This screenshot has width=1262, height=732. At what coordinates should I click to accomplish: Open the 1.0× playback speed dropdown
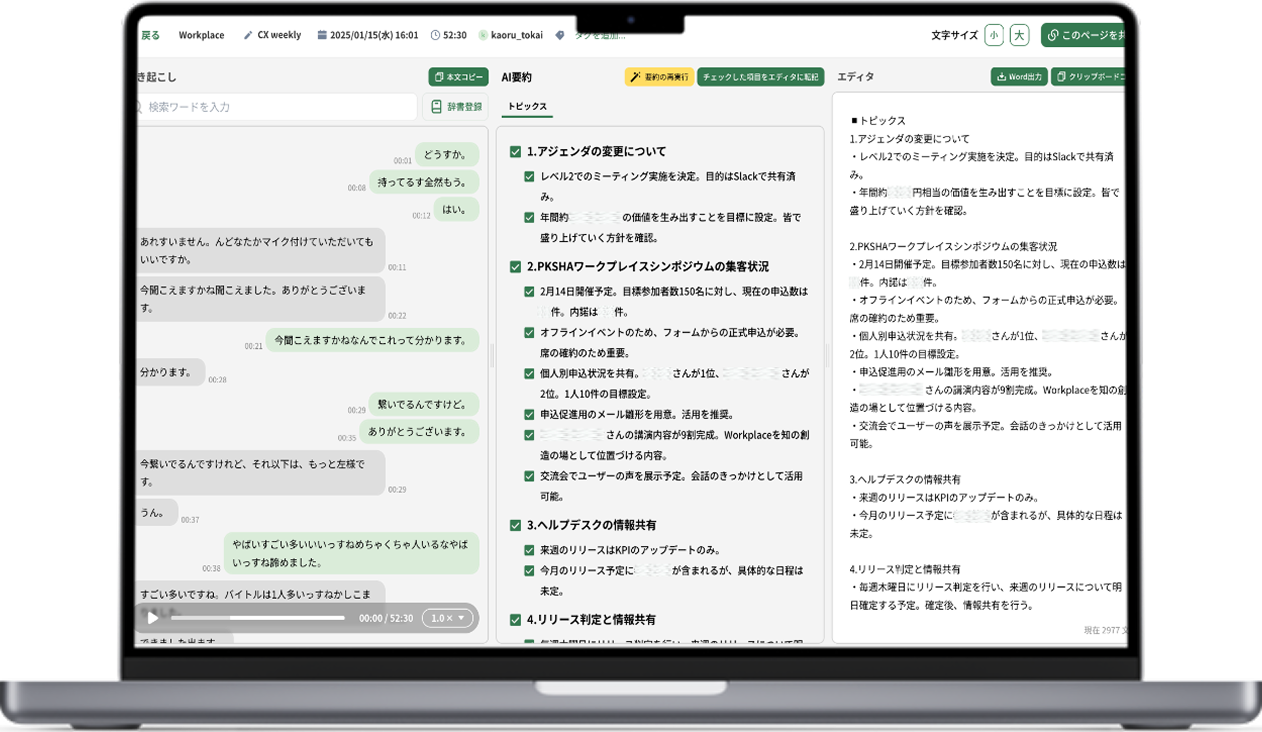pyautogui.click(x=447, y=618)
